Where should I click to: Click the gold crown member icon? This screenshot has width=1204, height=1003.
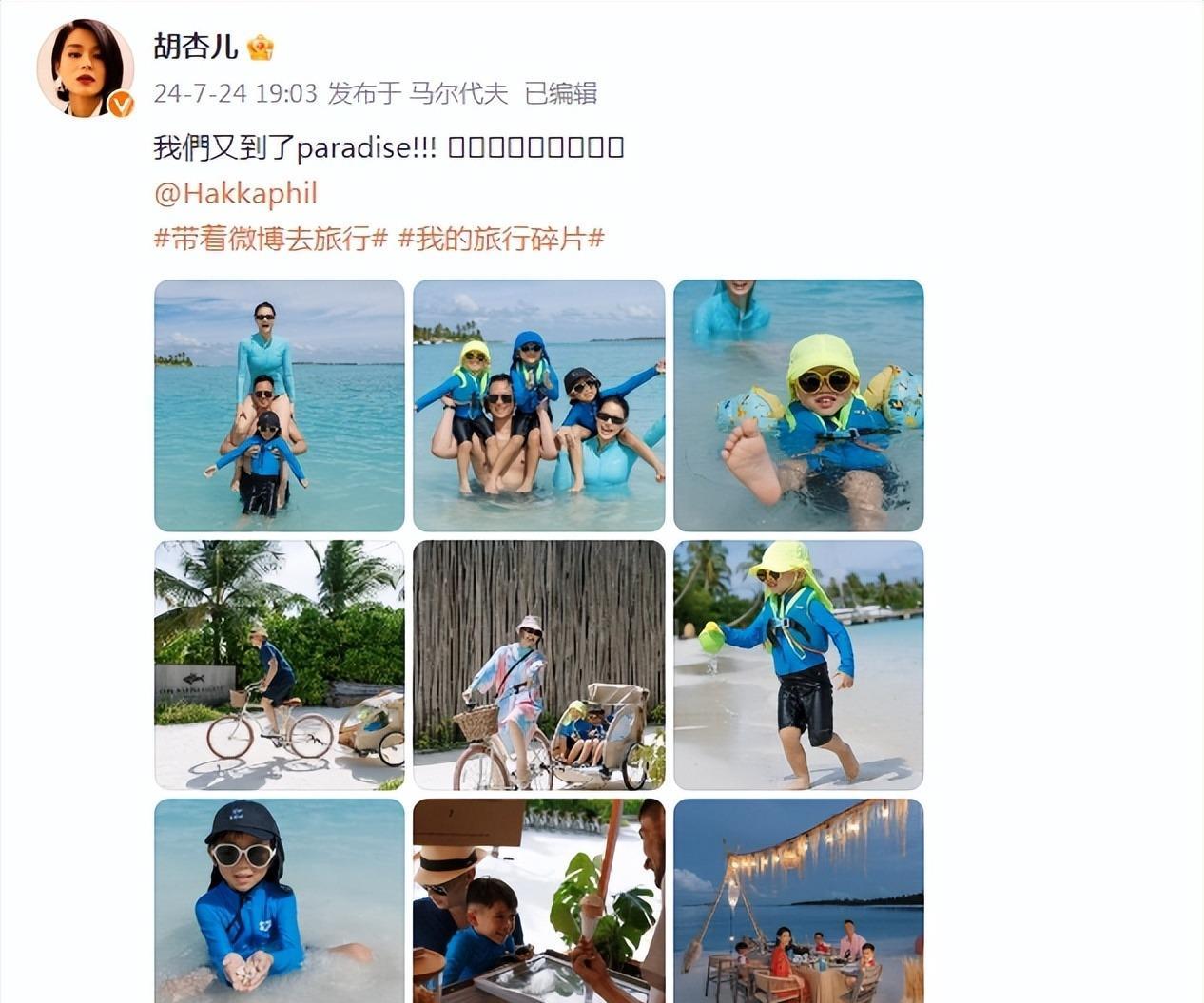tap(261, 47)
